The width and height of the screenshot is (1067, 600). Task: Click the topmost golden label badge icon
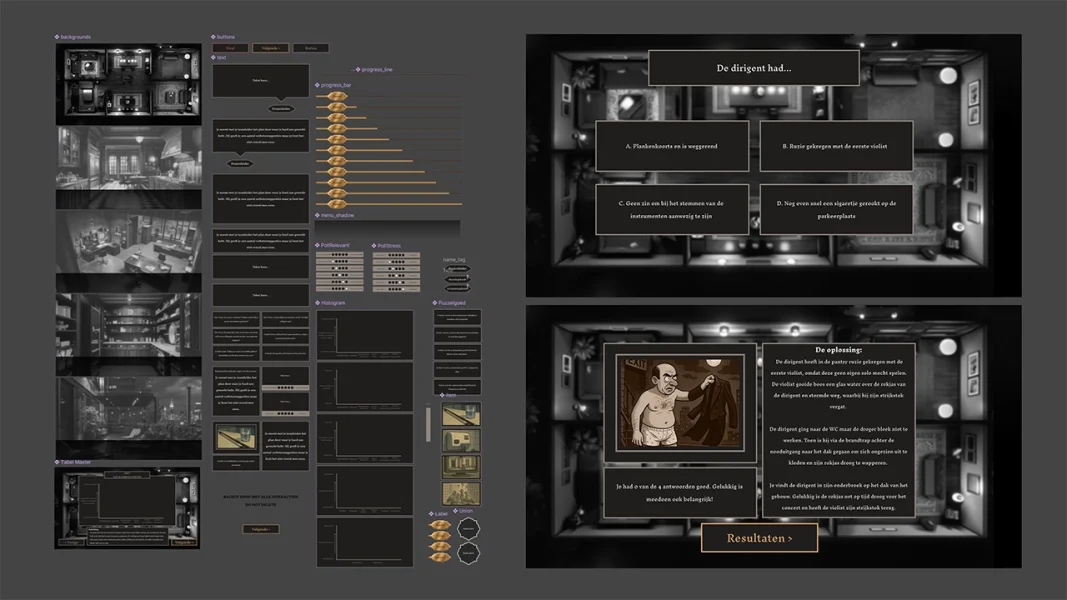[439, 525]
